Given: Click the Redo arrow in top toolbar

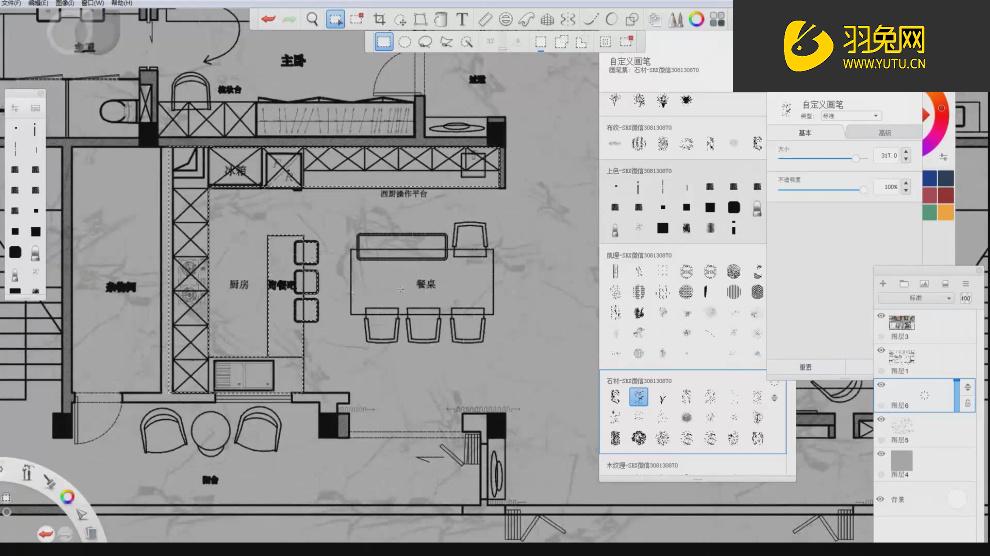Looking at the screenshot, I should click(290, 20).
